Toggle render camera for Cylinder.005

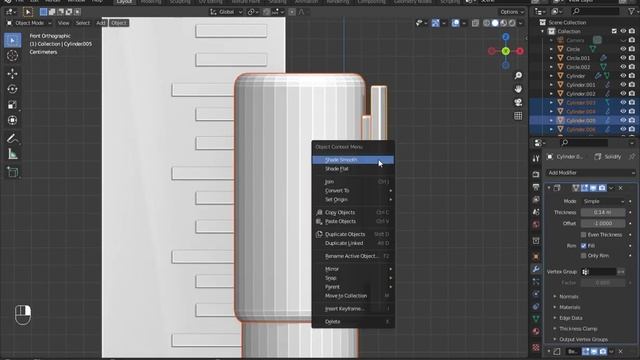(x=632, y=120)
